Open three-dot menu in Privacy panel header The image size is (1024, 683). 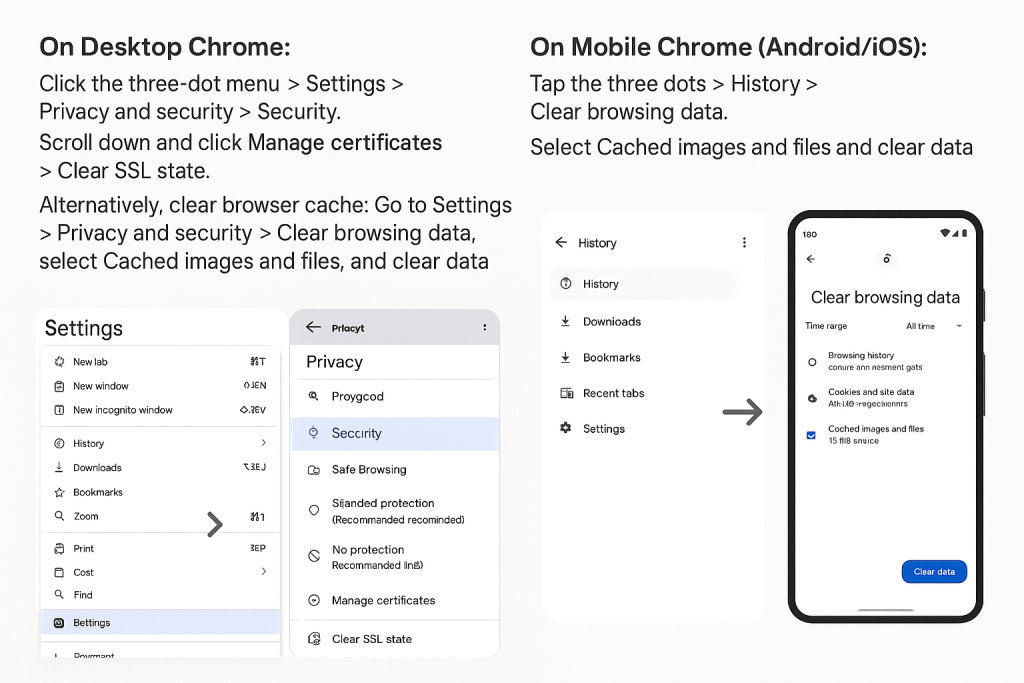pos(485,327)
